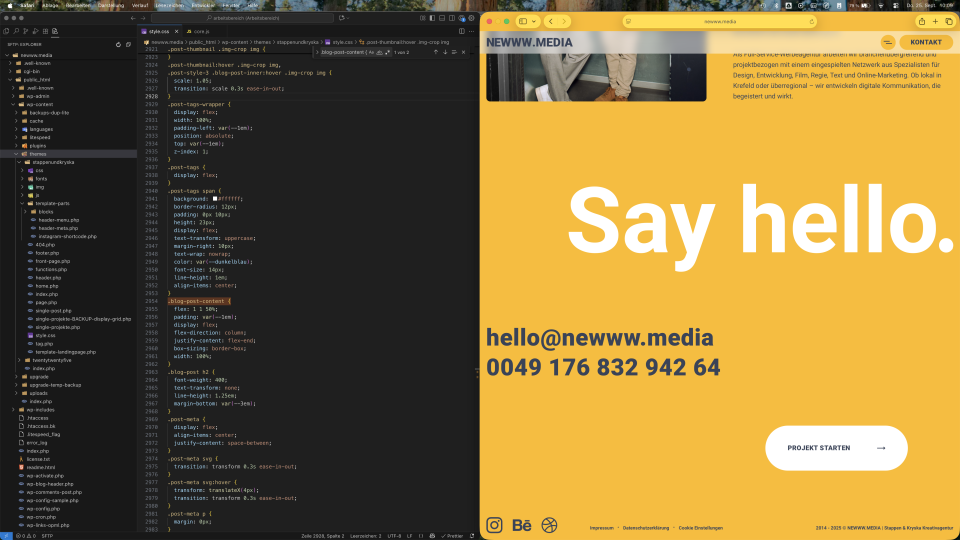Switch to the style.css editor tab
This screenshot has width=960, height=540.
coord(158,31)
